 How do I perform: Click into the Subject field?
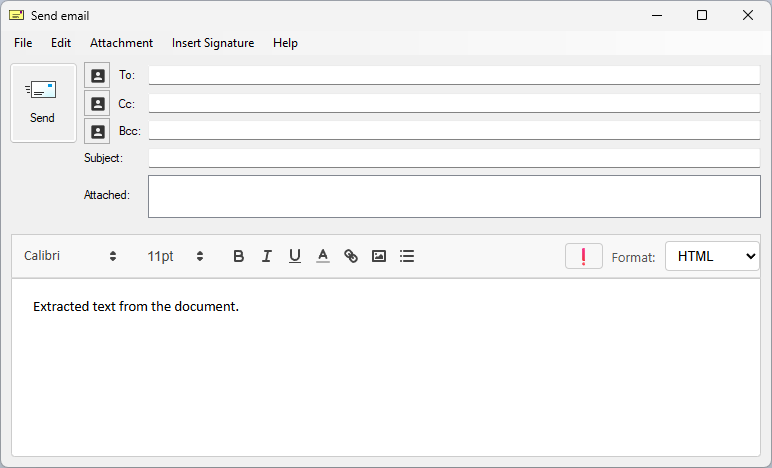click(454, 158)
